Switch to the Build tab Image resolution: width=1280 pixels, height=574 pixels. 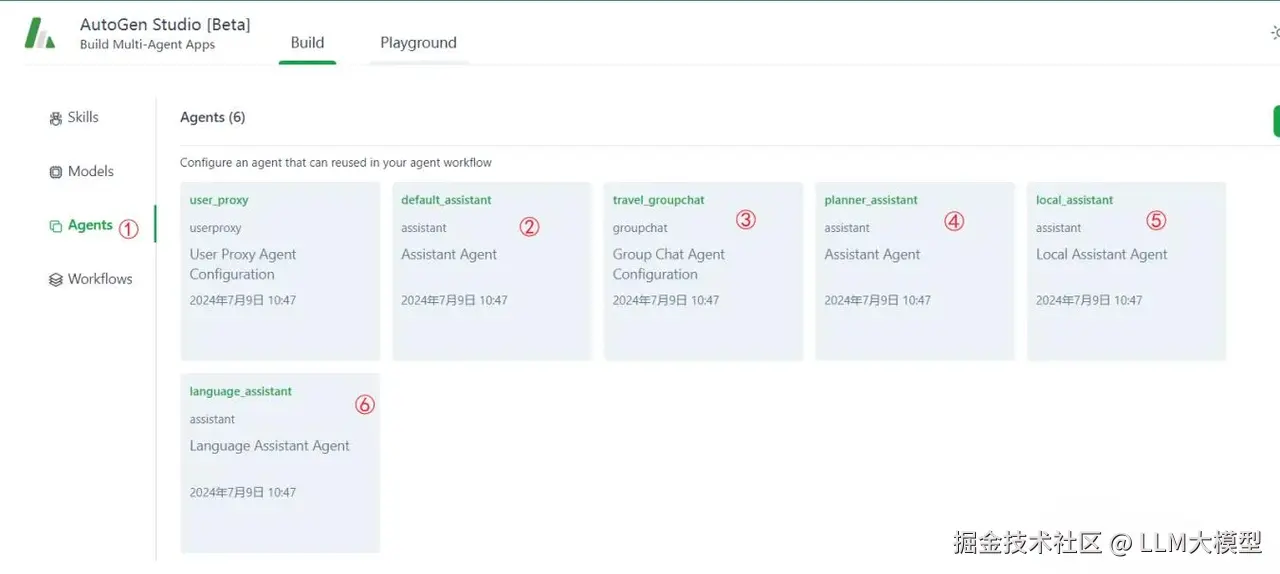point(307,42)
